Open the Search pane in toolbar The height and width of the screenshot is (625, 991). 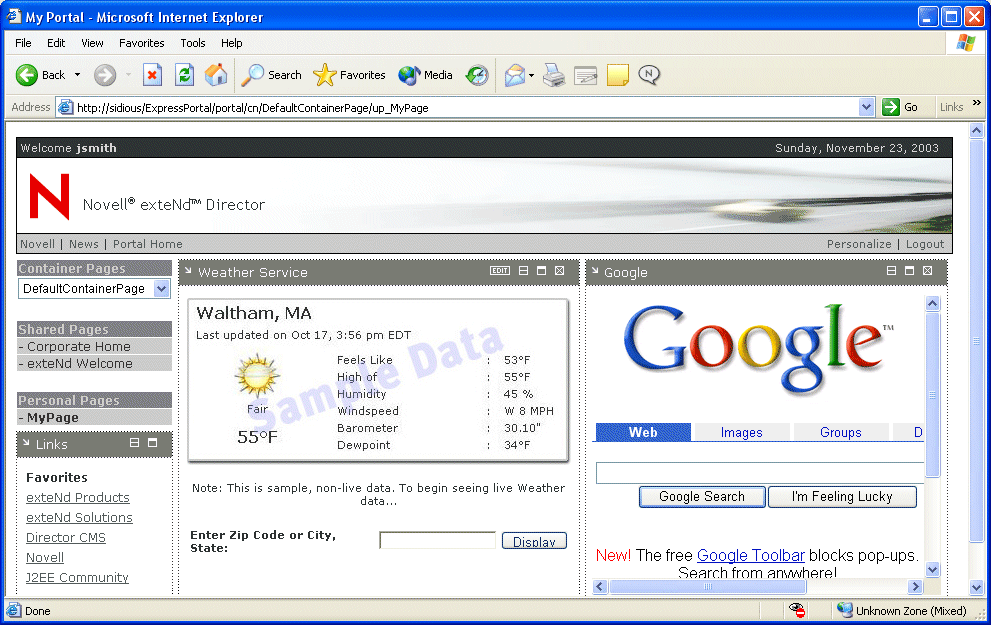pos(272,75)
